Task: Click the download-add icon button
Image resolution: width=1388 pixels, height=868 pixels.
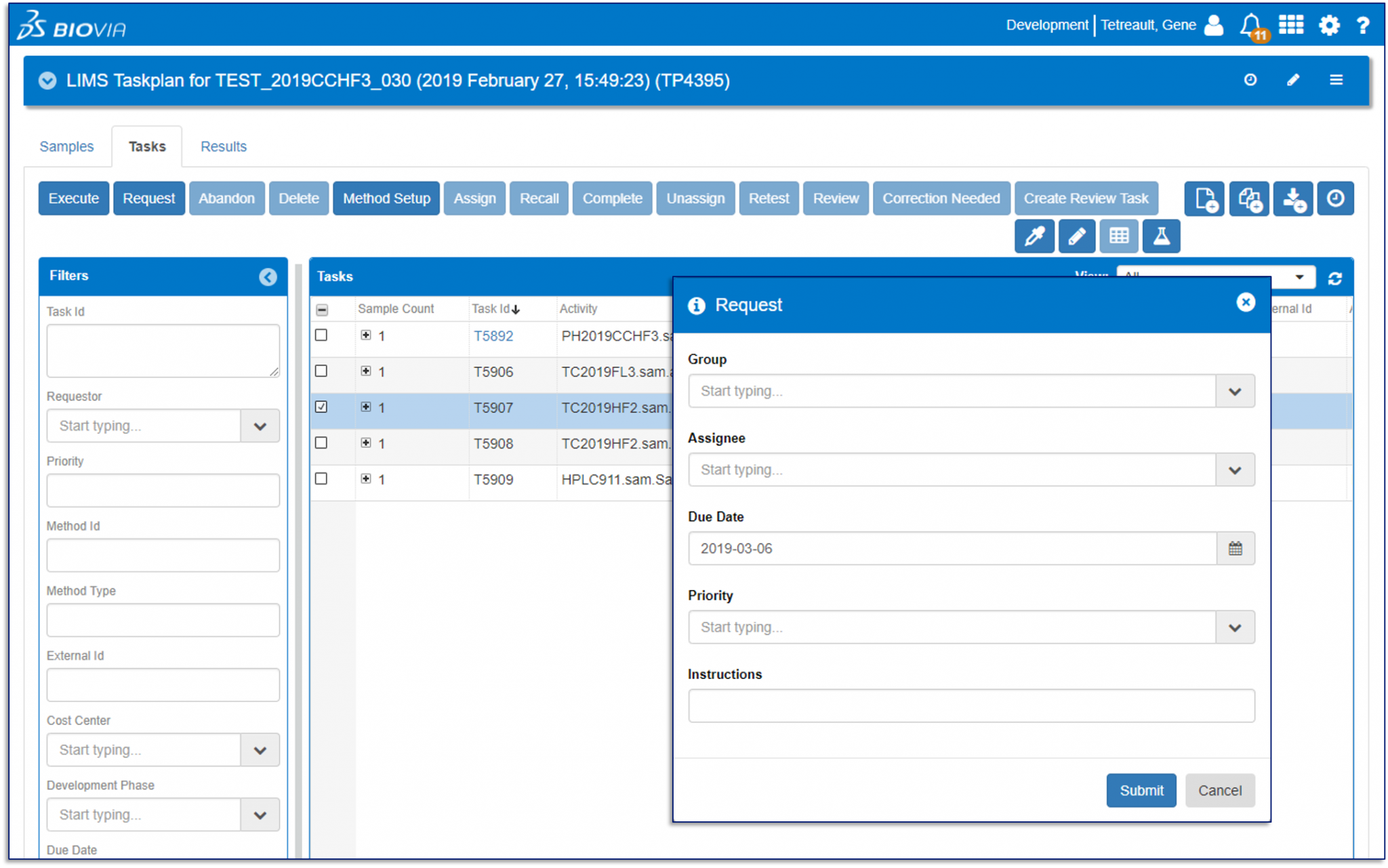Action: pos(1292,199)
